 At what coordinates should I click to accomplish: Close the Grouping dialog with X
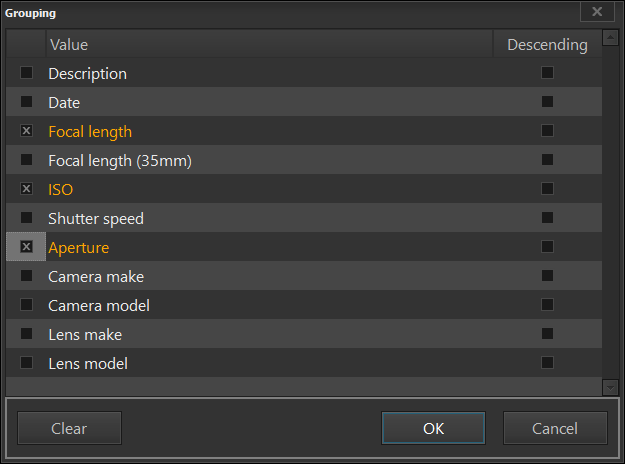(597, 12)
